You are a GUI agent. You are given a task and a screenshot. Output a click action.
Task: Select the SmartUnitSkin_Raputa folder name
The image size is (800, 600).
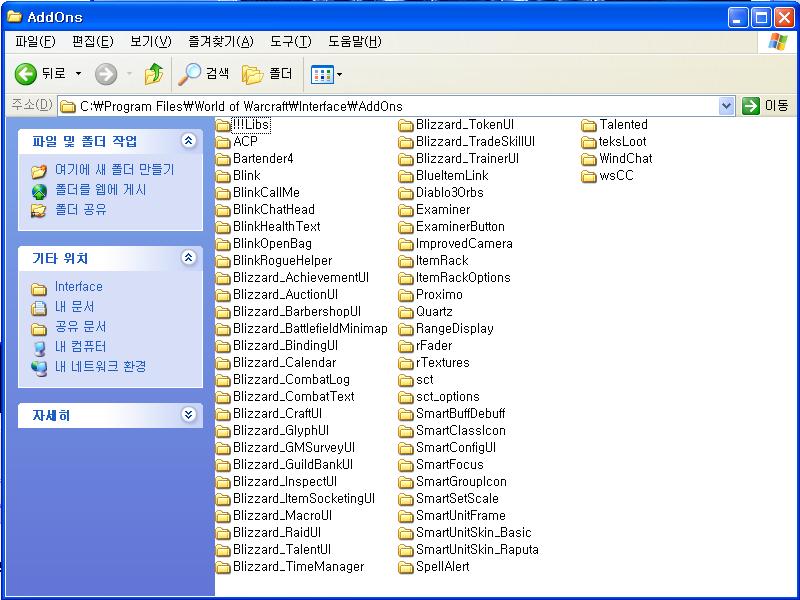click(477, 550)
